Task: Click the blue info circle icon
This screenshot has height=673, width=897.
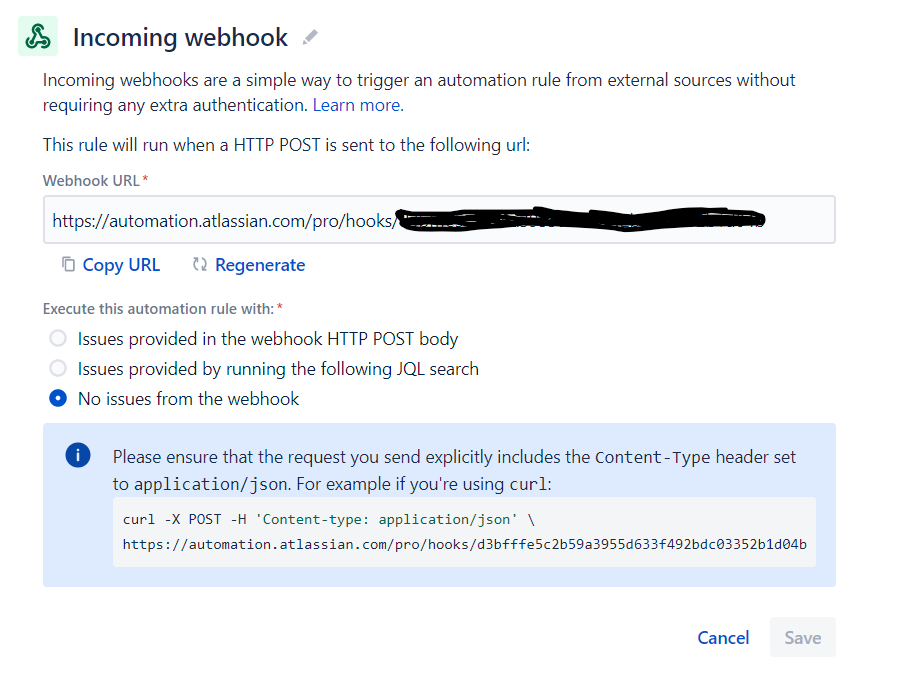Action: click(x=78, y=455)
